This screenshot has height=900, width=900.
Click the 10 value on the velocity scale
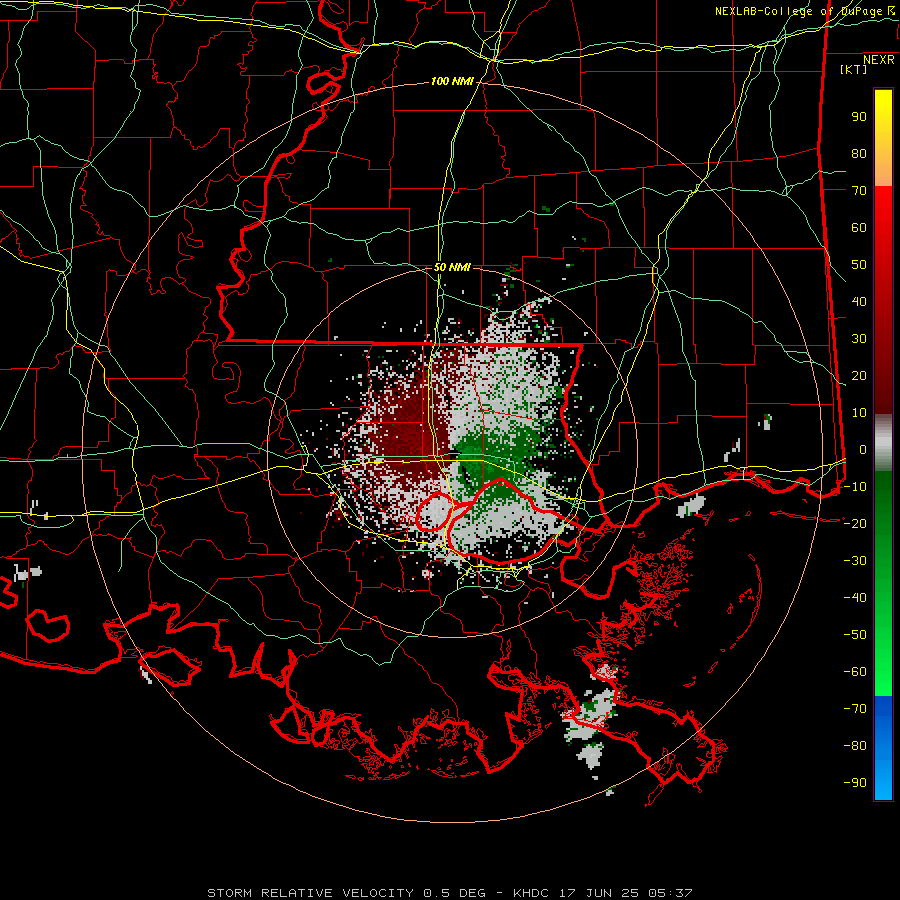[x=859, y=413]
